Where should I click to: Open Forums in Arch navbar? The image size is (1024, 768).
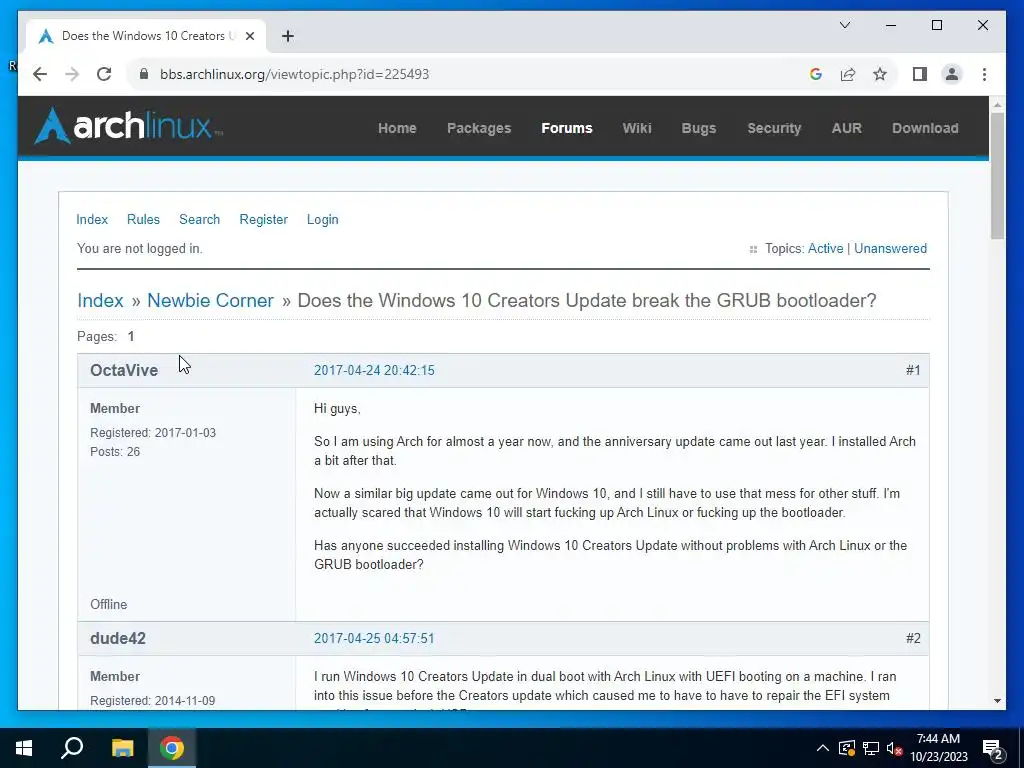pos(567,128)
